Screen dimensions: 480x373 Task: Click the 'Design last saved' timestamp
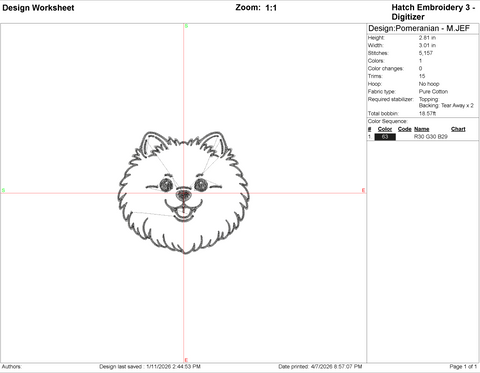coord(150,367)
